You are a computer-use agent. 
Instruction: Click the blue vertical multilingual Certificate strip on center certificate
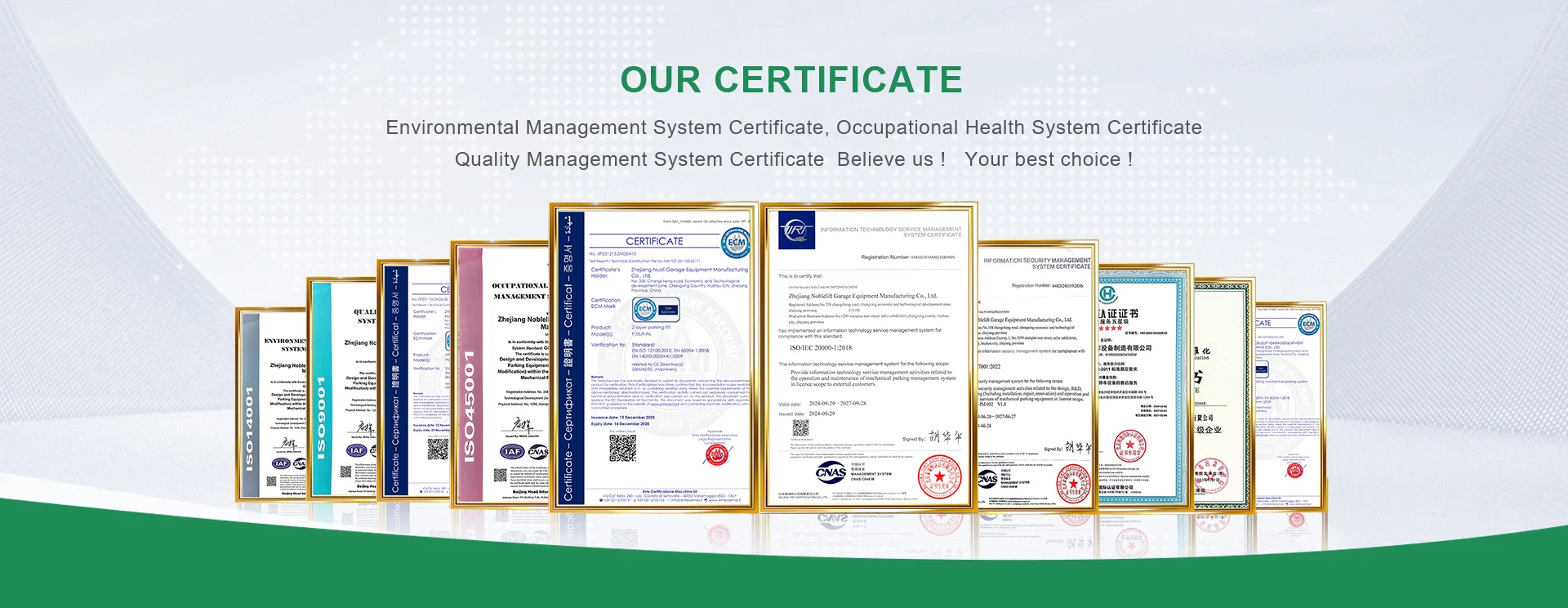(568, 358)
